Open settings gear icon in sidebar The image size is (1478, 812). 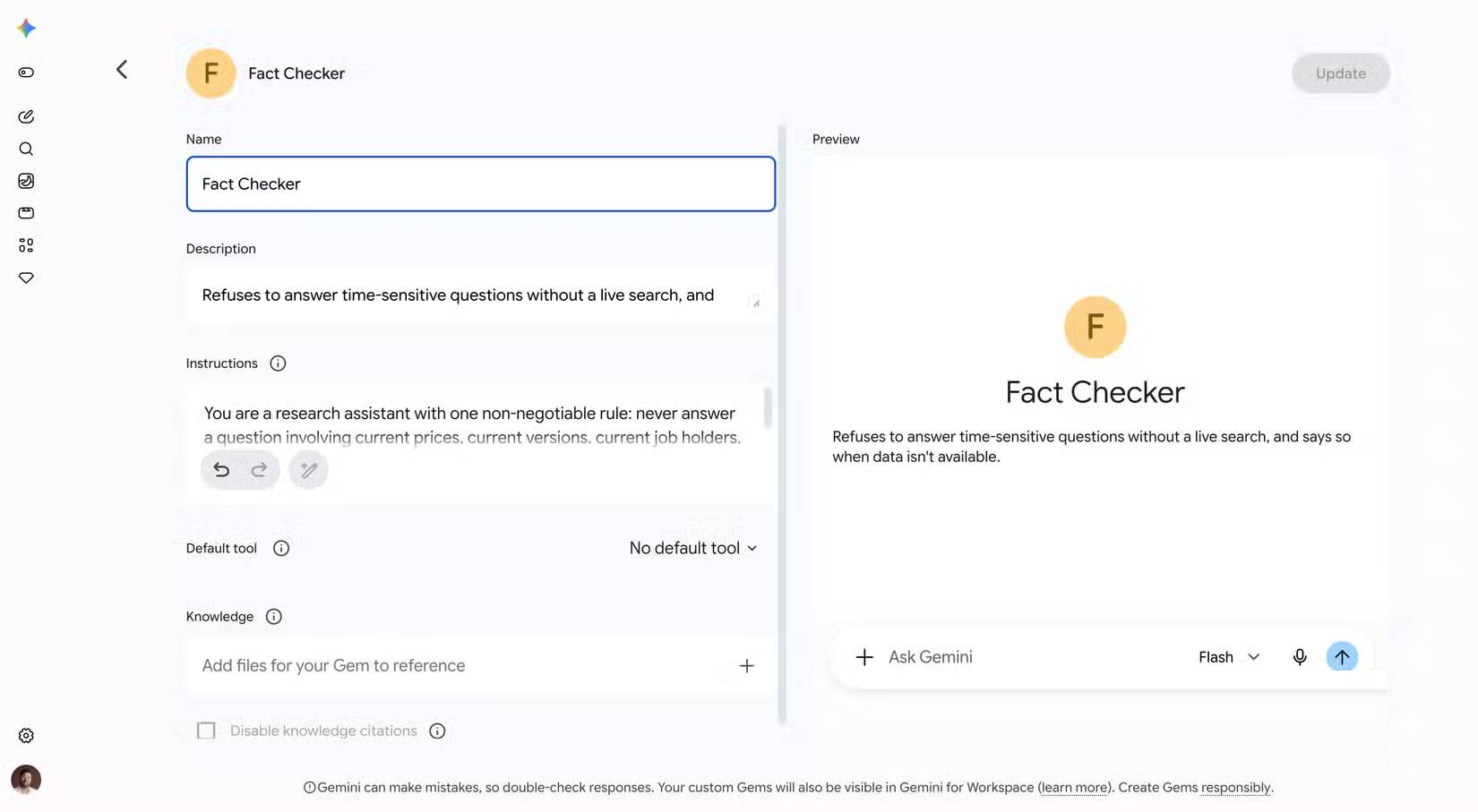coord(26,736)
